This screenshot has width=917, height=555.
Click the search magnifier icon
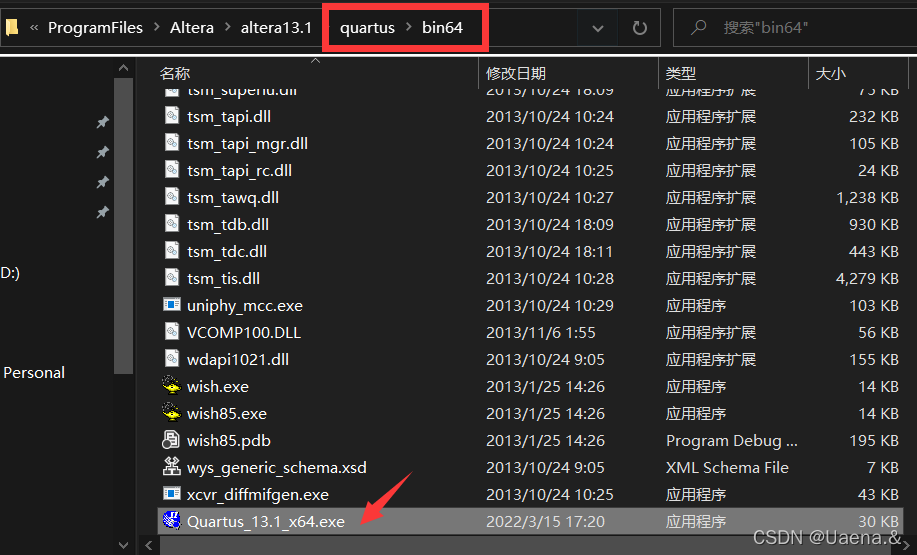698,27
